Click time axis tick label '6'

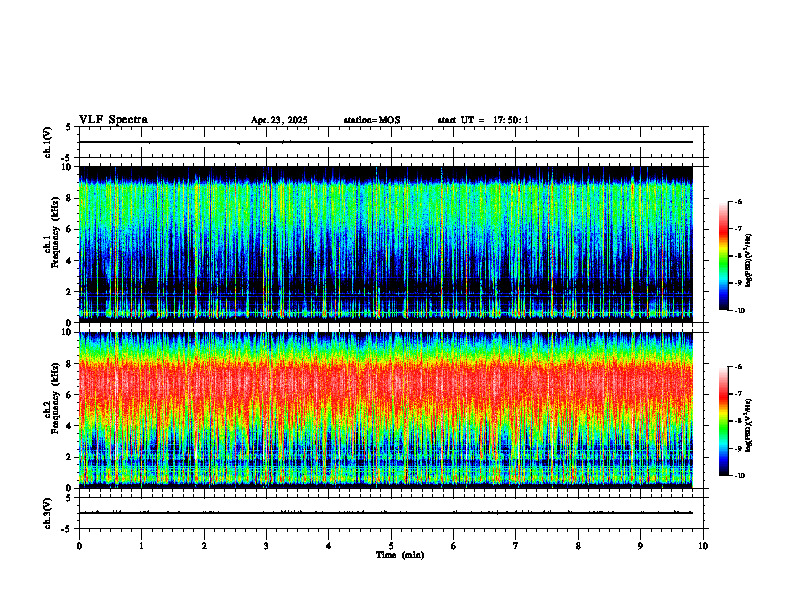pyautogui.click(x=454, y=546)
